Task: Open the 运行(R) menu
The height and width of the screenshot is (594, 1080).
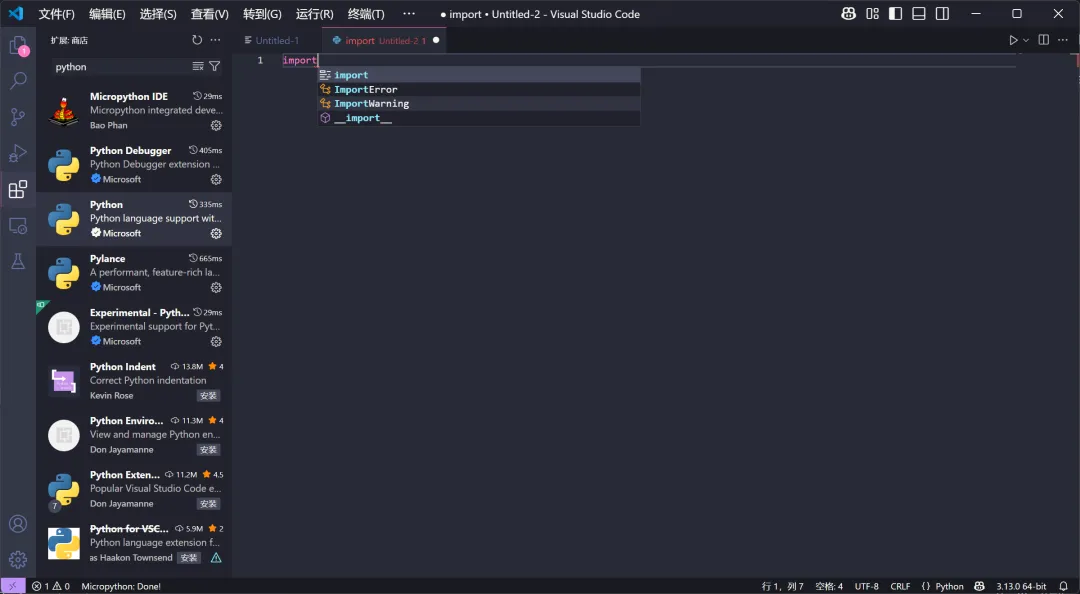Action: 314,14
